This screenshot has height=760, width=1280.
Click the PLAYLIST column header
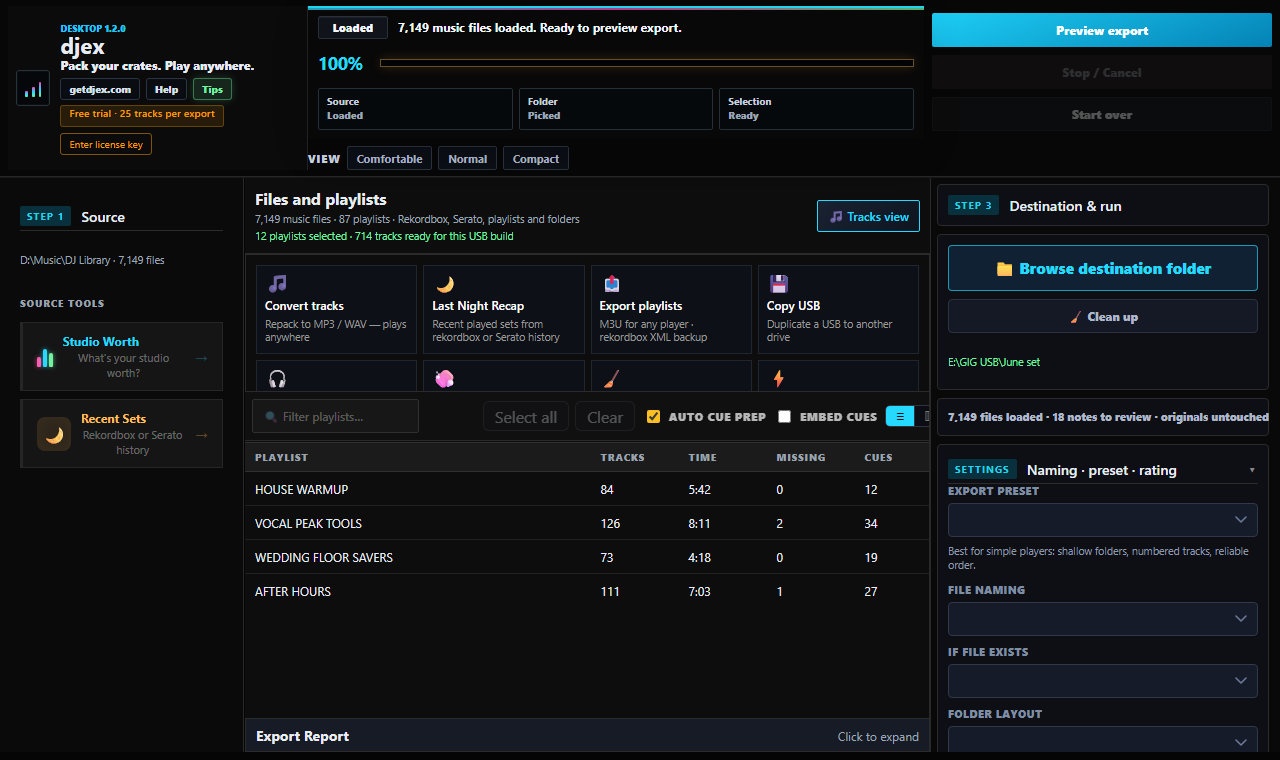coord(282,457)
